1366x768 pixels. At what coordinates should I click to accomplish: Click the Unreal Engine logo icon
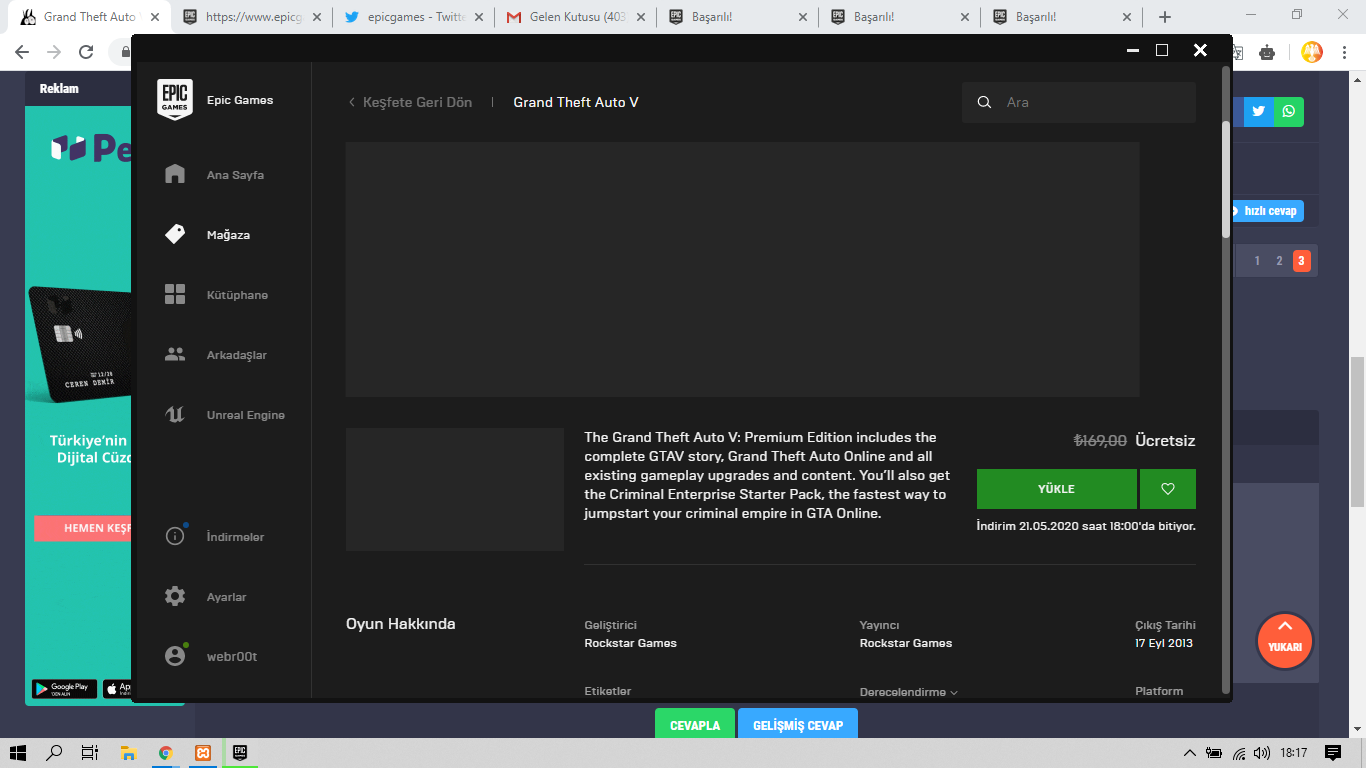point(175,415)
